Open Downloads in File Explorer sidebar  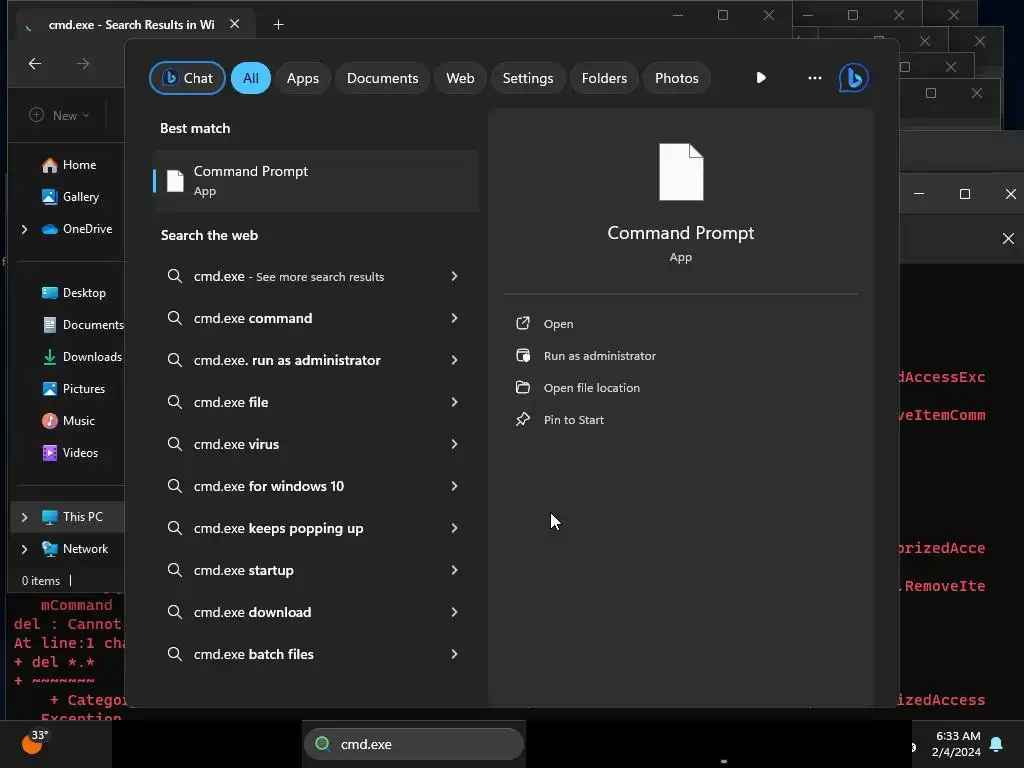pos(82,357)
